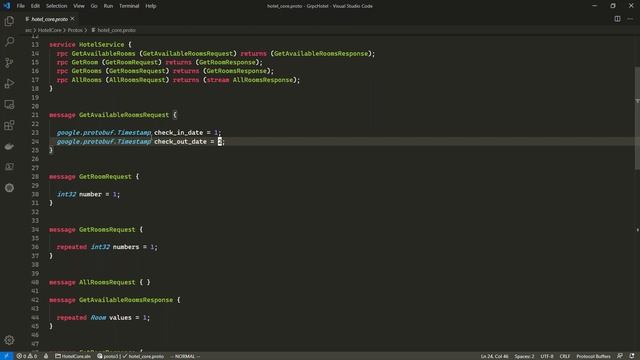This screenshot has width=640, height=360.
Task: Click the VS Code logo icon
Action: point(7,6)
